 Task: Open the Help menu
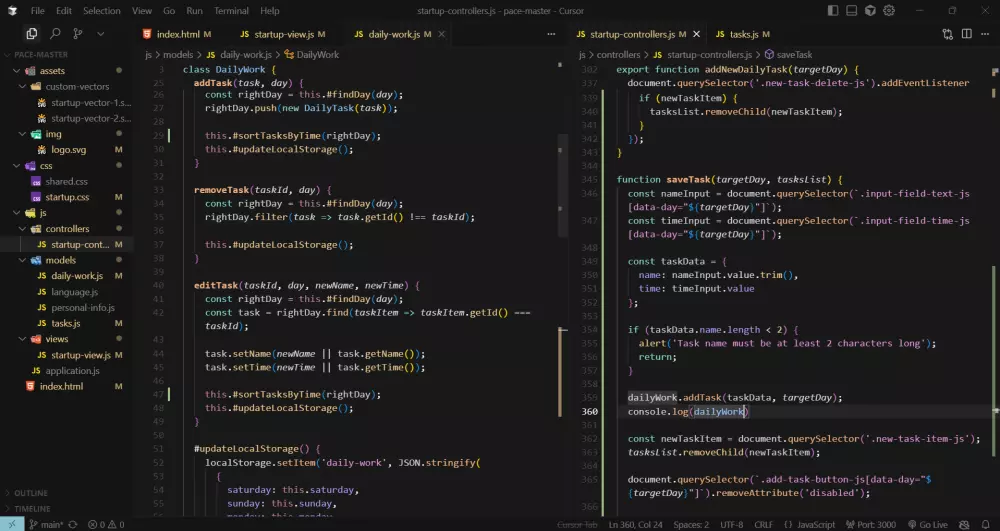click(x=270, y=11)
